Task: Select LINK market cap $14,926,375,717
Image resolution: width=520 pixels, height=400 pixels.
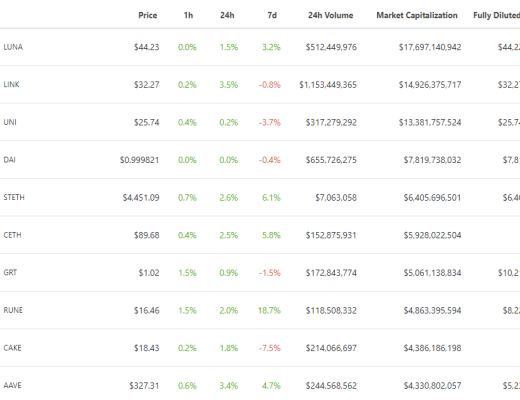Action: 430,85
